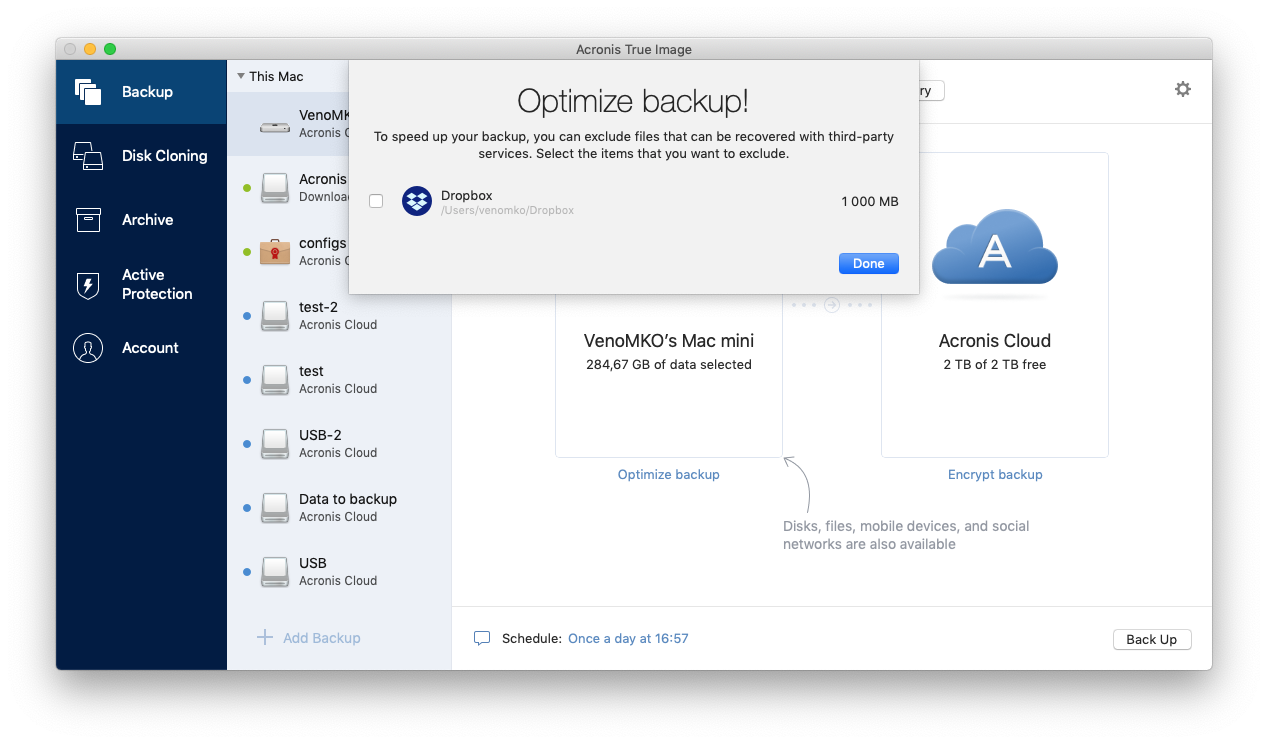Choose the USB-2 backup in list
The width and height of the screenshot is (1268, 744).
click(x=338, y=444)
